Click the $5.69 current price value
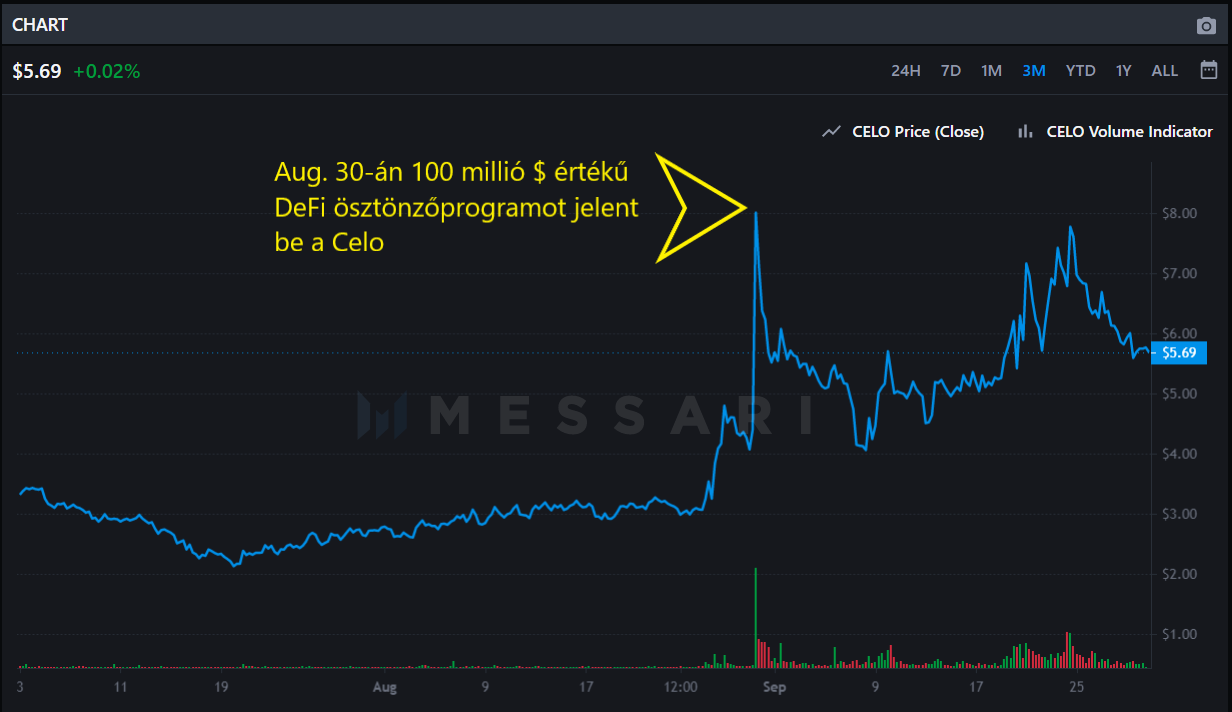The image size is (1232, 712). pyautogui.click(x=37, y=71)
